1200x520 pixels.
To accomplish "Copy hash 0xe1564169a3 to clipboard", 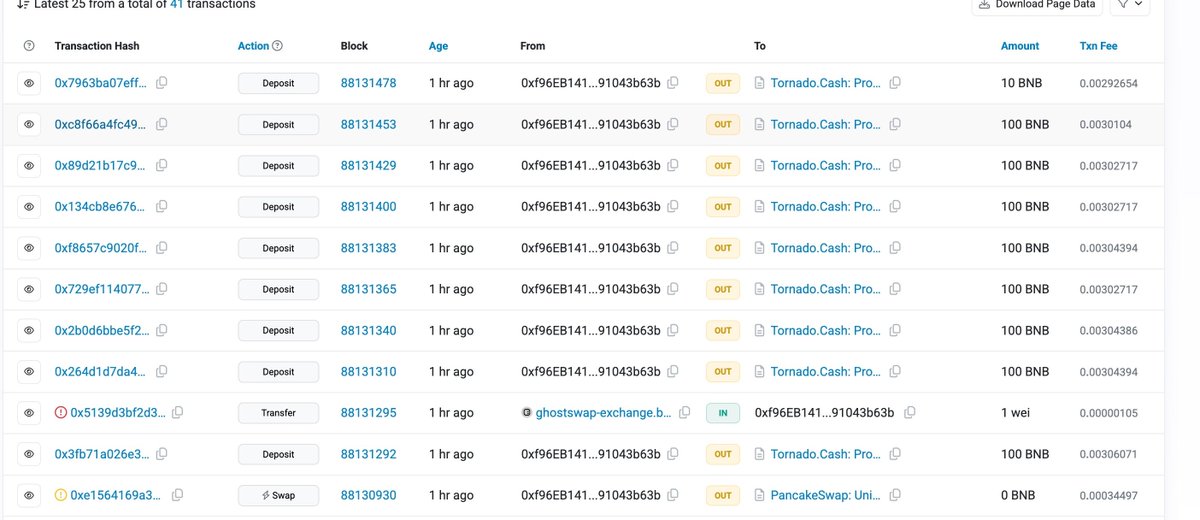I will click(177, 495).
